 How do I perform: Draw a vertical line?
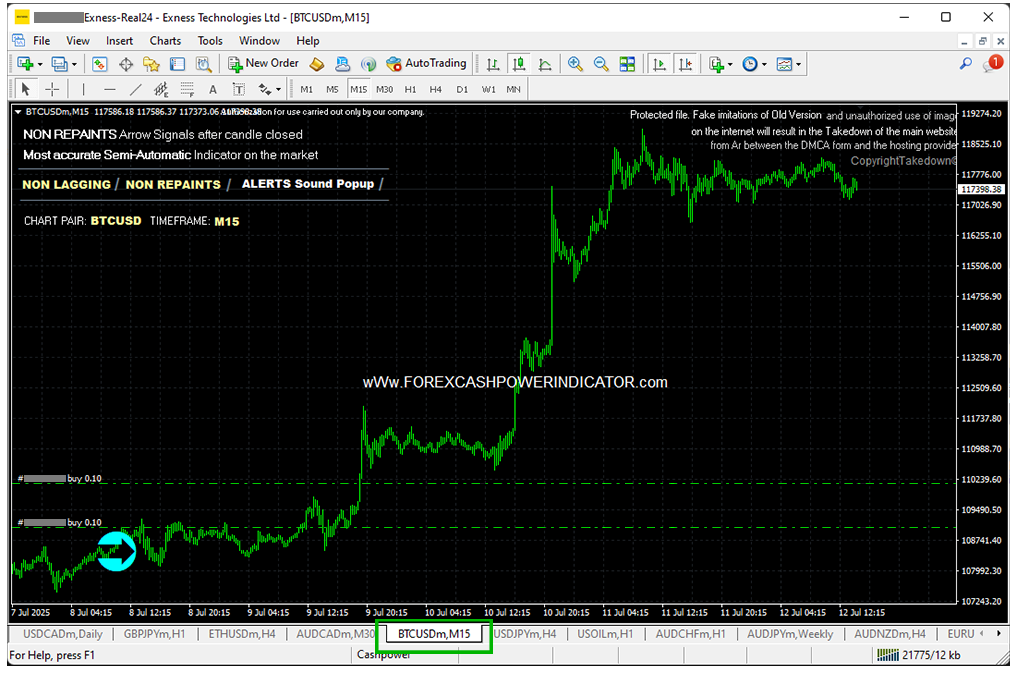pyautogui.click(x=83, y=89)
